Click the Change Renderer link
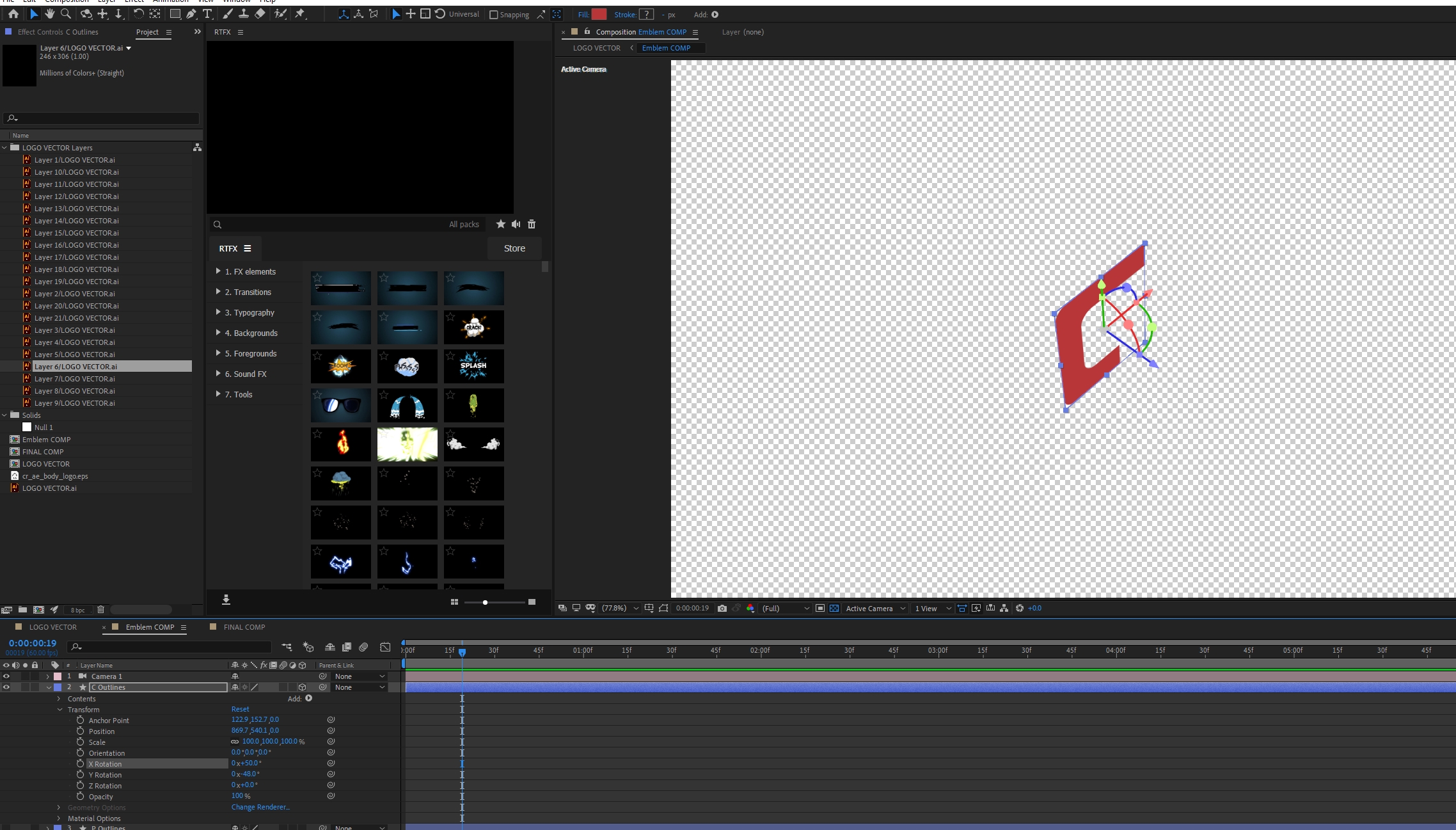Image resolution: width=1456 pixels, height=830 pixels. 260,808
